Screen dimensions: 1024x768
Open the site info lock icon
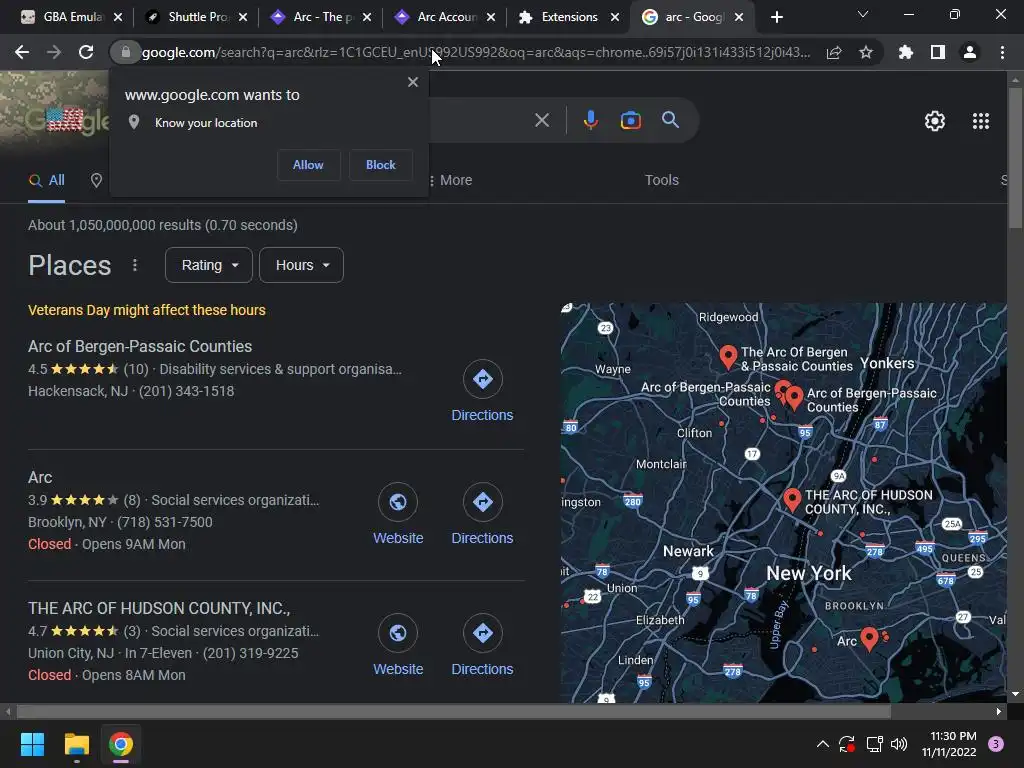[x=125, y=52]
